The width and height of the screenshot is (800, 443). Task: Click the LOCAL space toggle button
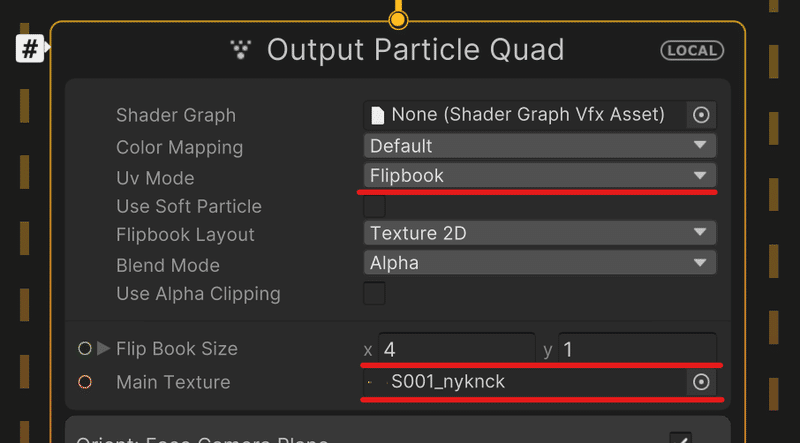[x=691, y=50]
